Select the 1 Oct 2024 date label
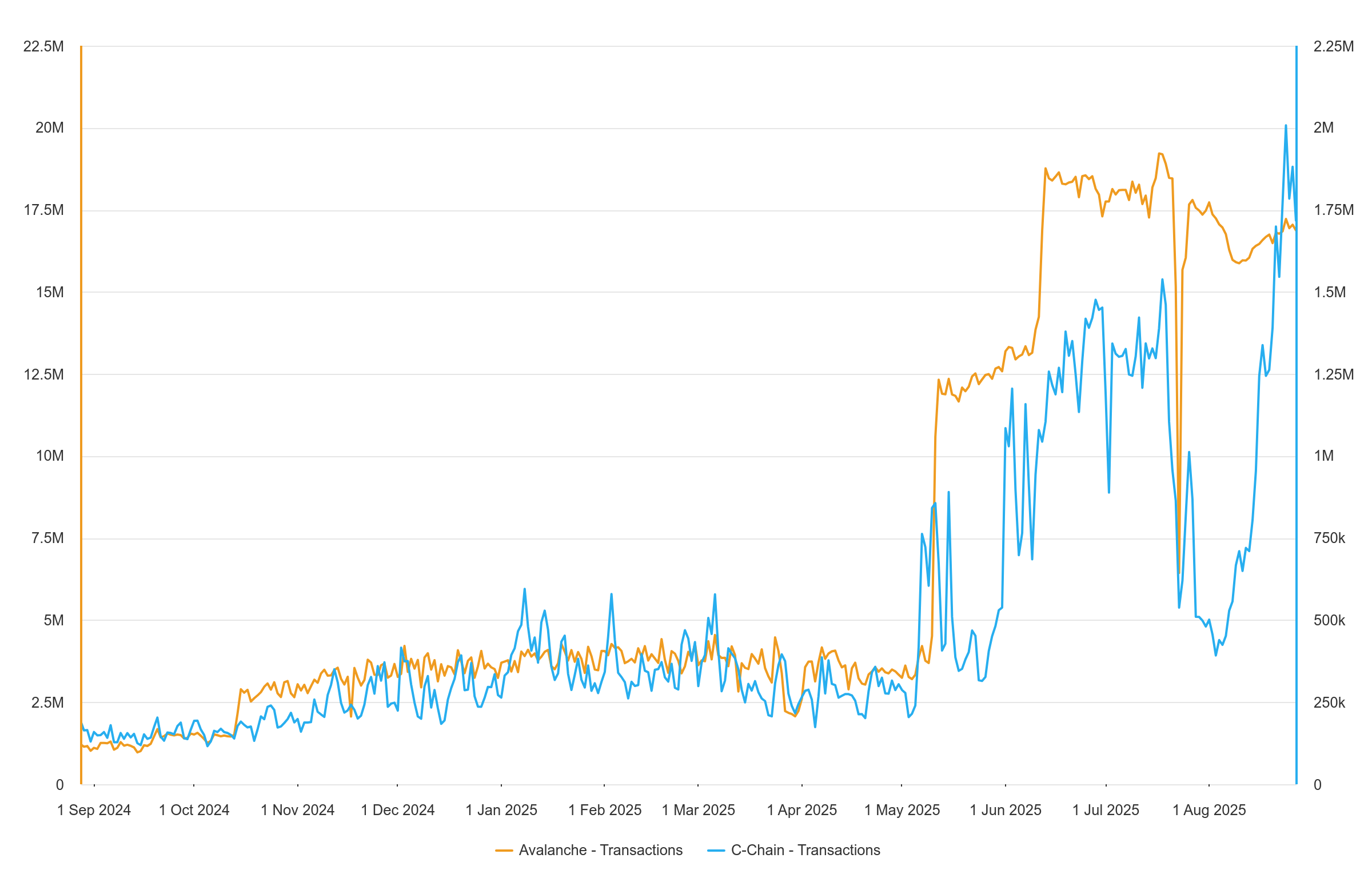This screenshot has height=878, width=1372. pyautogui.click(x=194, y=810)
